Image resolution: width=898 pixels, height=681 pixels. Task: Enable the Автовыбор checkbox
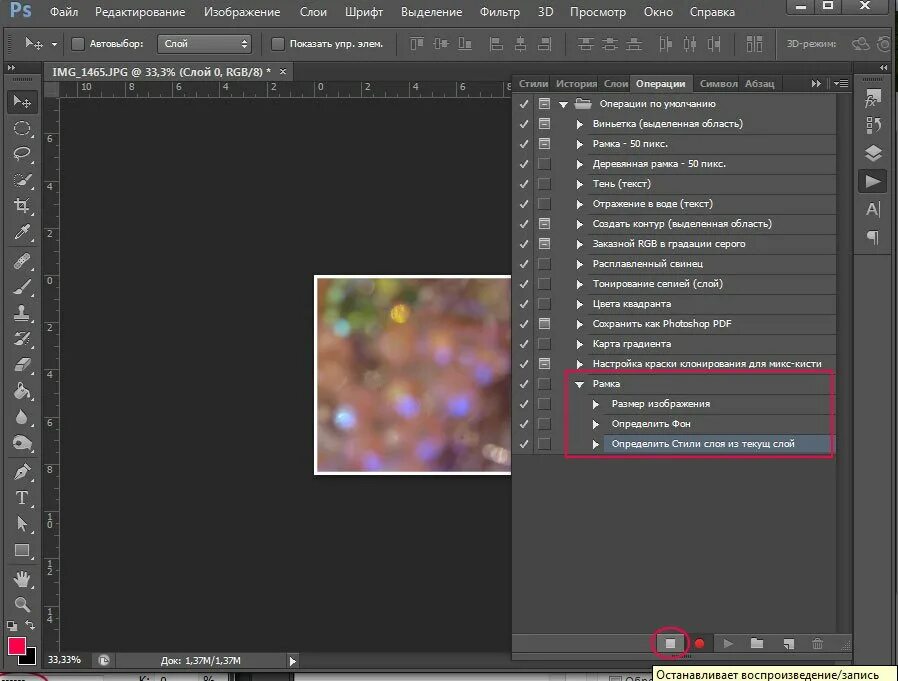pyautogui.click(x=78, y=44)
